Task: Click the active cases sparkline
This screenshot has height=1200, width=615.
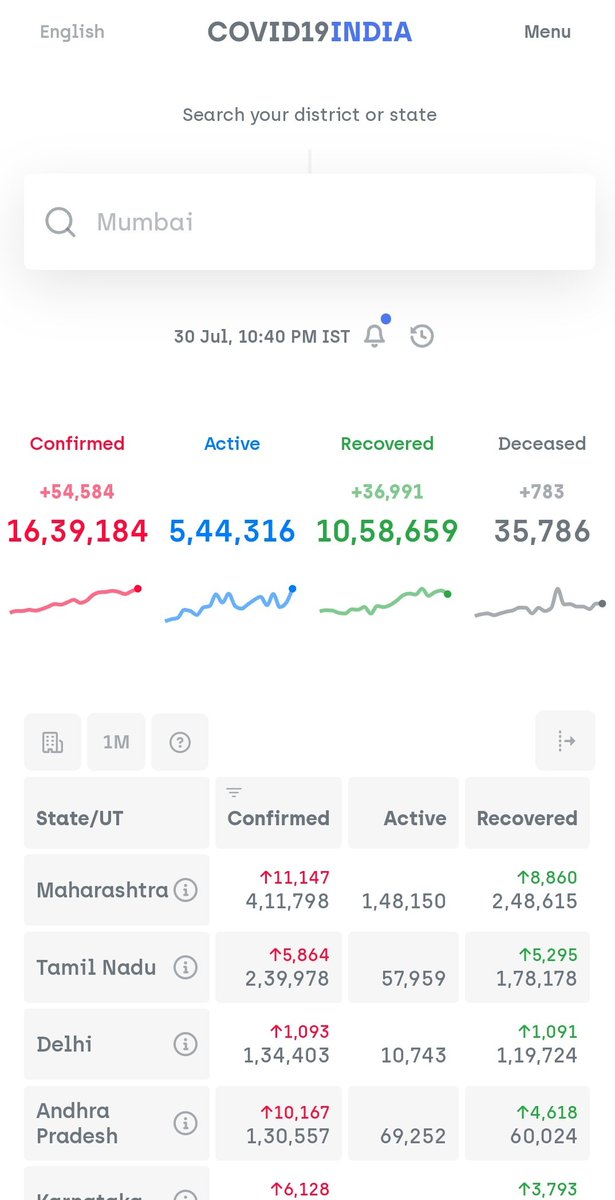Action: pos(231,603)
